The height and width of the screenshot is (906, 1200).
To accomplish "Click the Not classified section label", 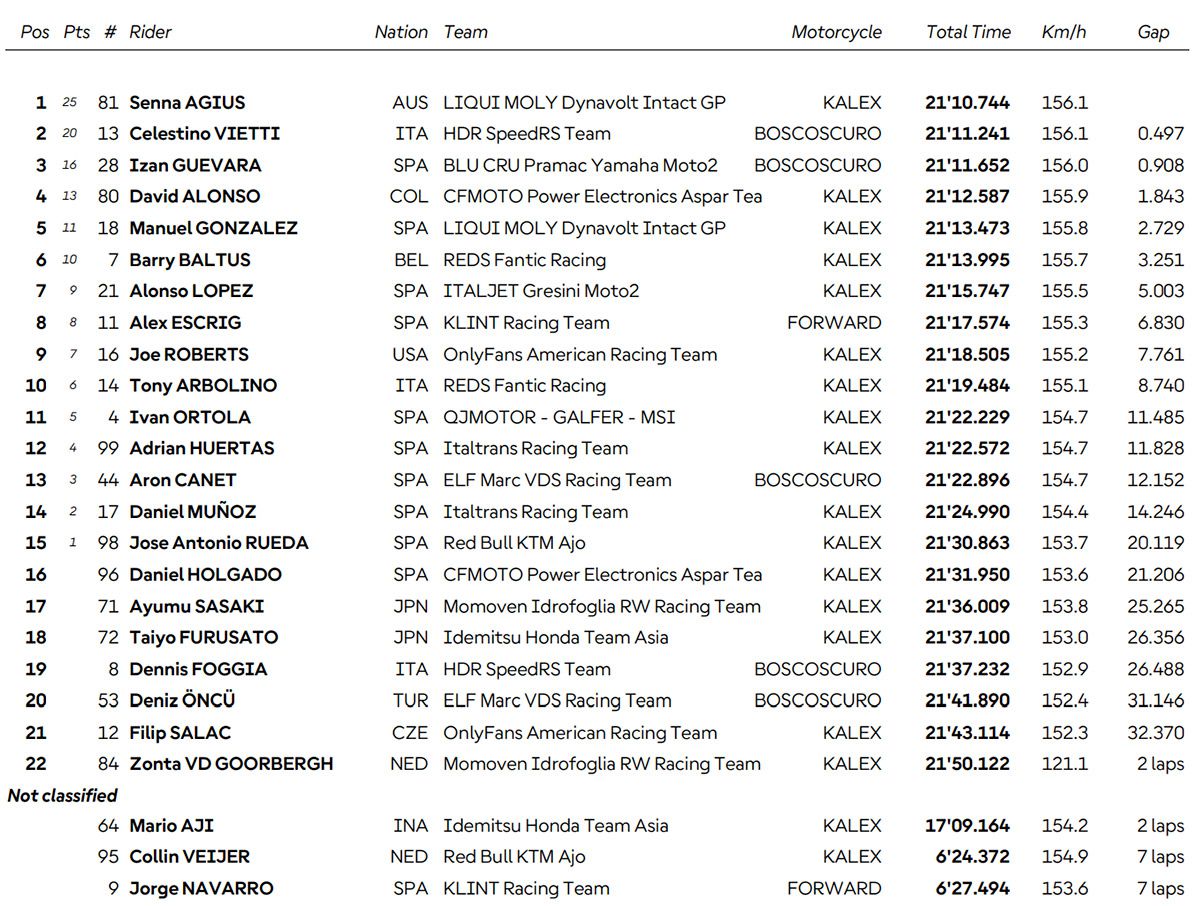I will click(62, 796).
